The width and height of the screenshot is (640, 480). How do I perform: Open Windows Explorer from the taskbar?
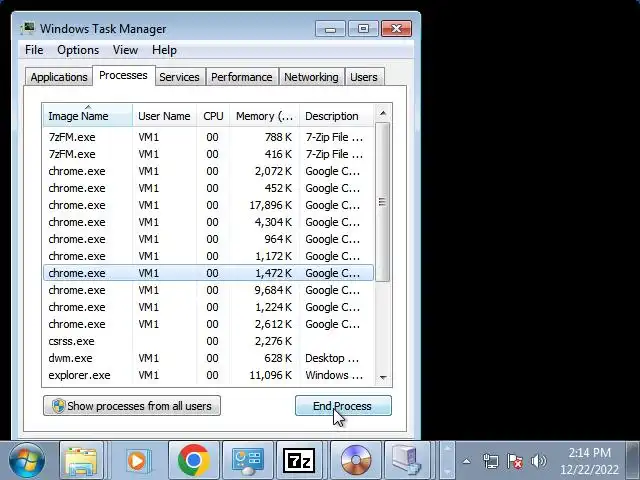click(81, 460)
